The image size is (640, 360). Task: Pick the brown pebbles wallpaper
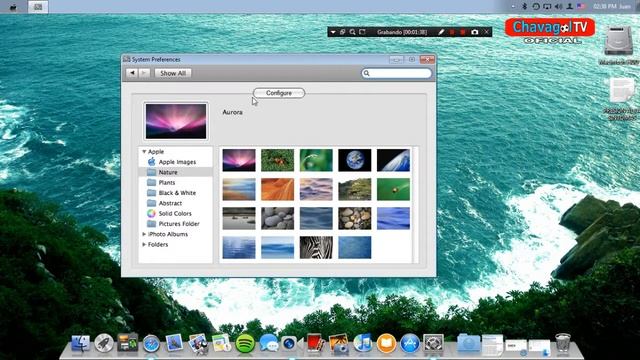(355, 218)
